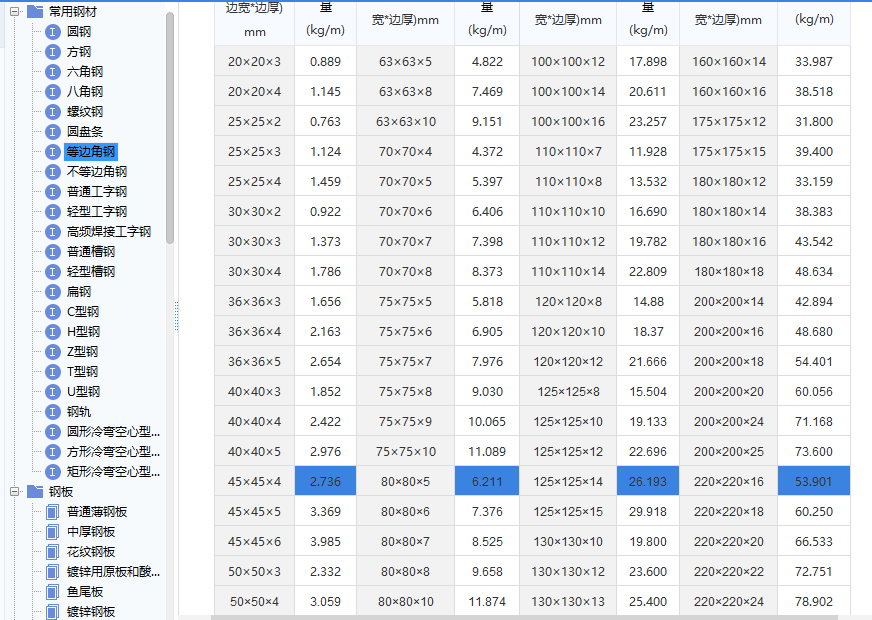This screenshot has height=620, width=872.
Task: Click the icon beside 钢轨
Action: pyautogui.click(x=52, y=412)
